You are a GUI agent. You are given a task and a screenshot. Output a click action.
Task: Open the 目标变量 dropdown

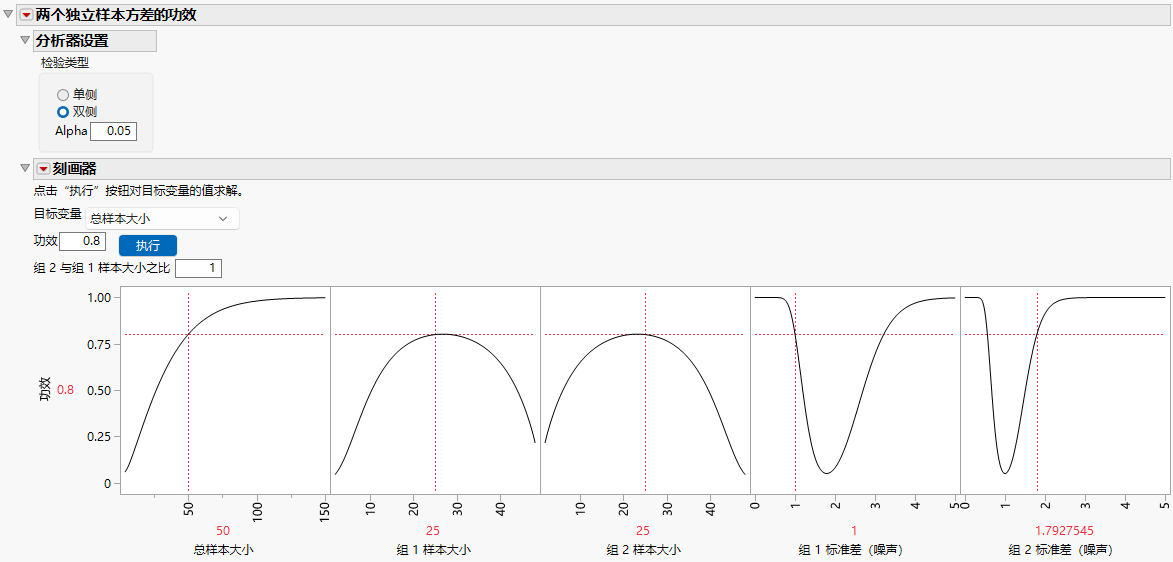[x=162, y=219]
